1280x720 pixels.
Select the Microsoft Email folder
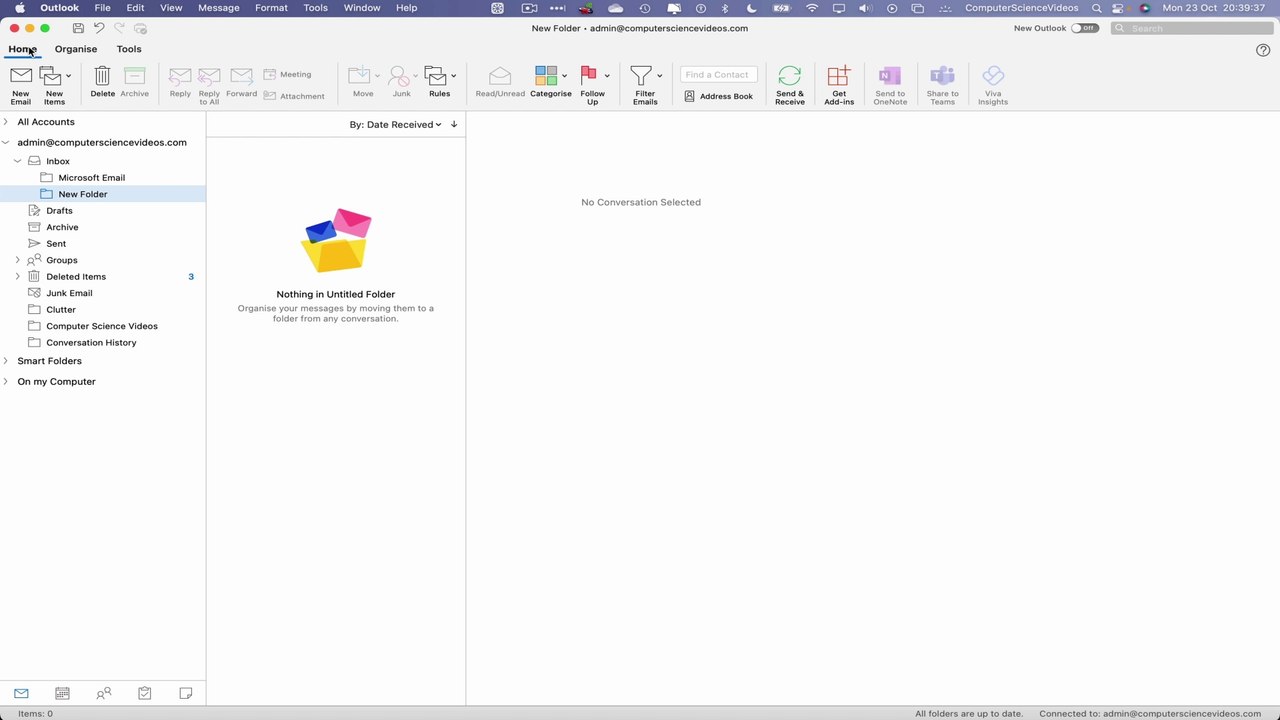pos(91,178)
